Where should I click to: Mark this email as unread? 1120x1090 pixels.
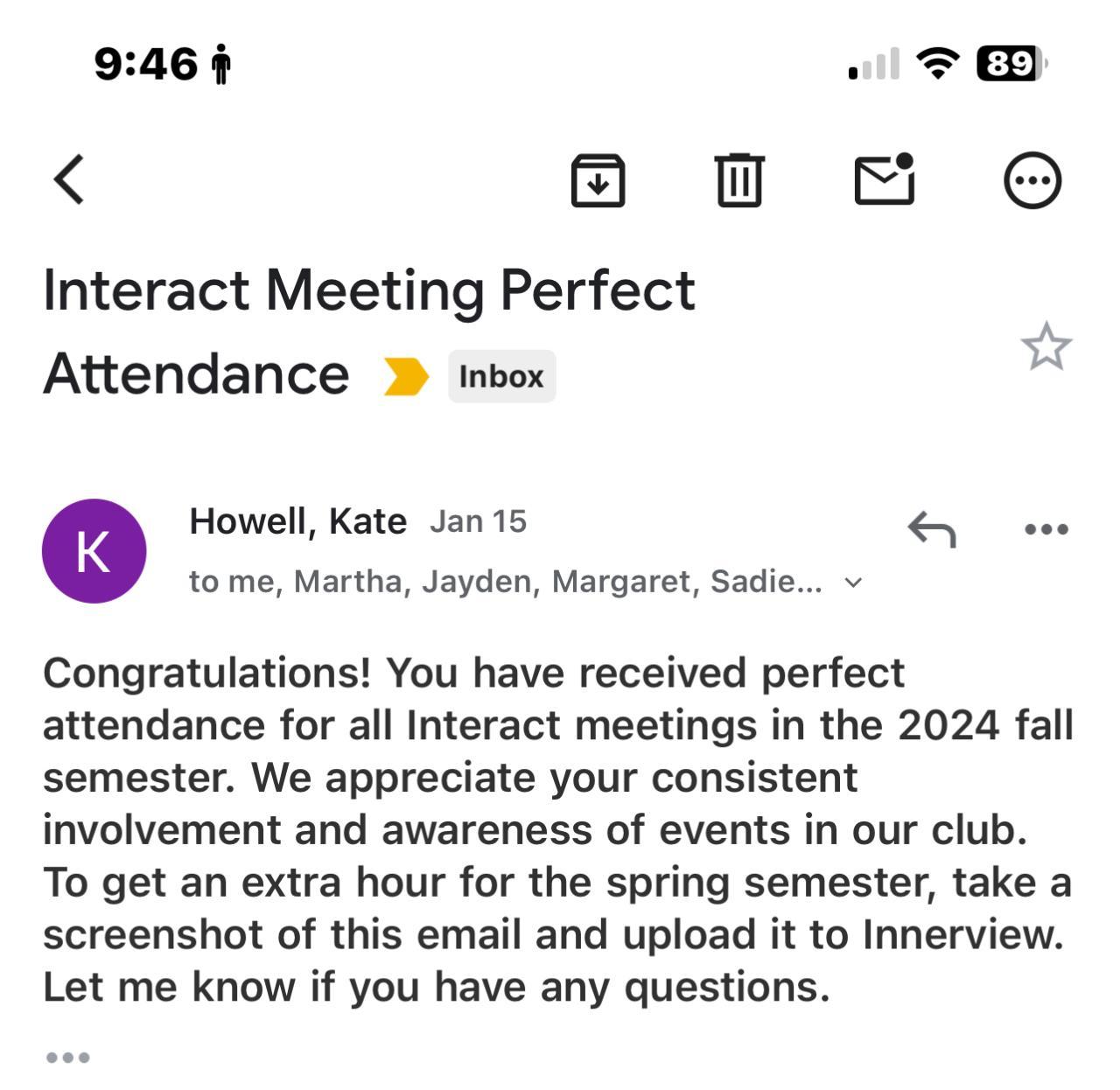[x=885, y=179]
